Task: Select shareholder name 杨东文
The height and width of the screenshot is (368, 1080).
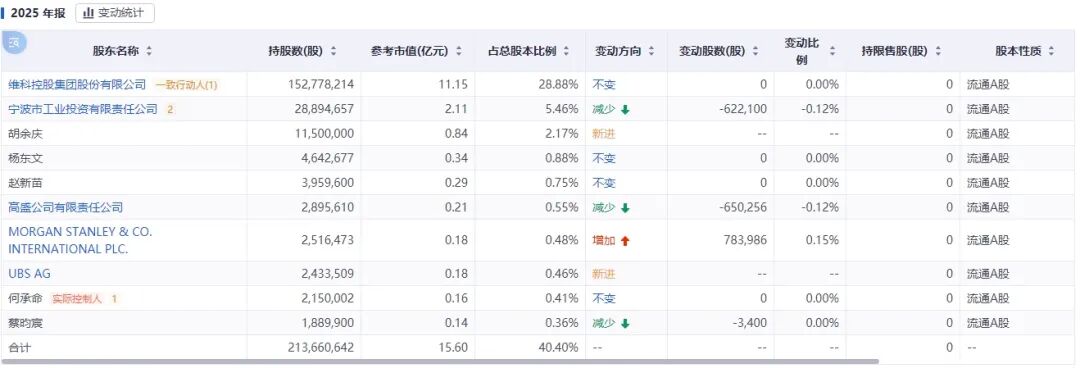Action: click(25, 158)
